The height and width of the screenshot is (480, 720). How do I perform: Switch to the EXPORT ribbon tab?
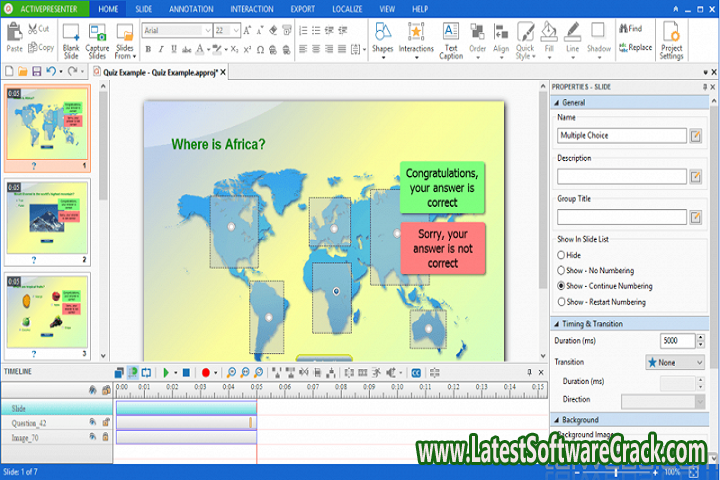301,8
